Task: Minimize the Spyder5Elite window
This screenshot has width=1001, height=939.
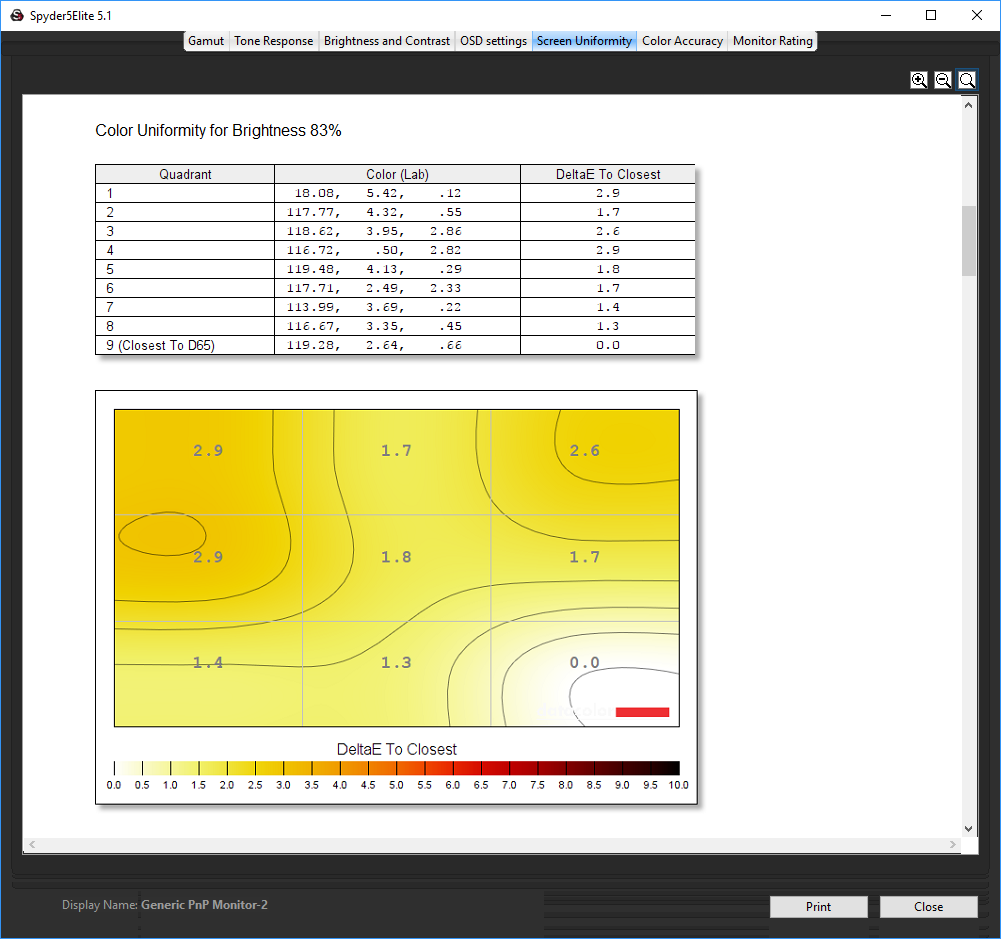Action: tap(885, 15)
